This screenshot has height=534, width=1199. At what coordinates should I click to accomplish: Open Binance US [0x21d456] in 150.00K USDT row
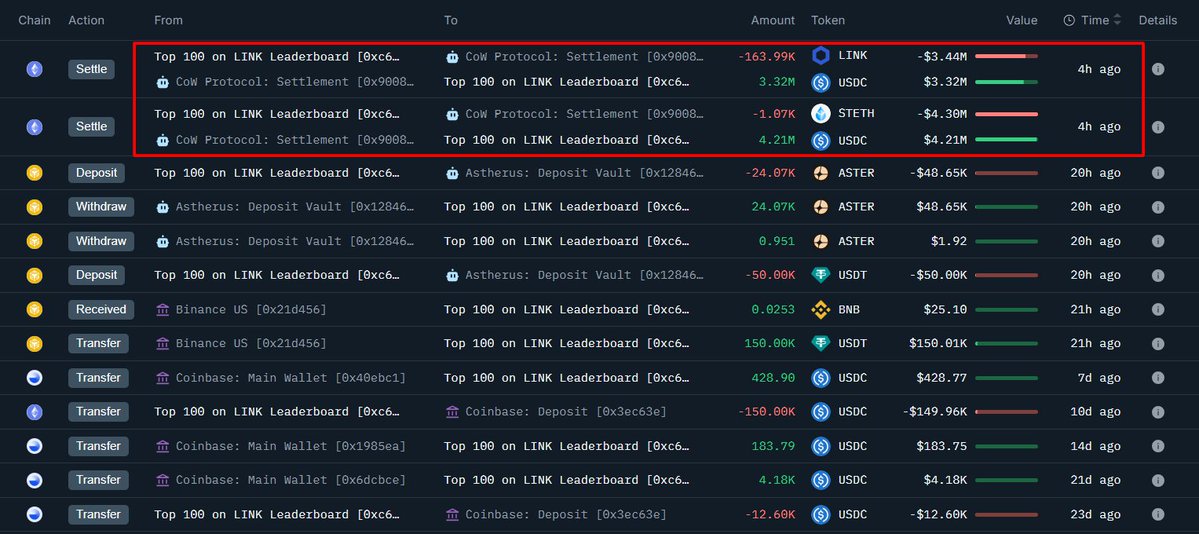click(x=251, y=344)
